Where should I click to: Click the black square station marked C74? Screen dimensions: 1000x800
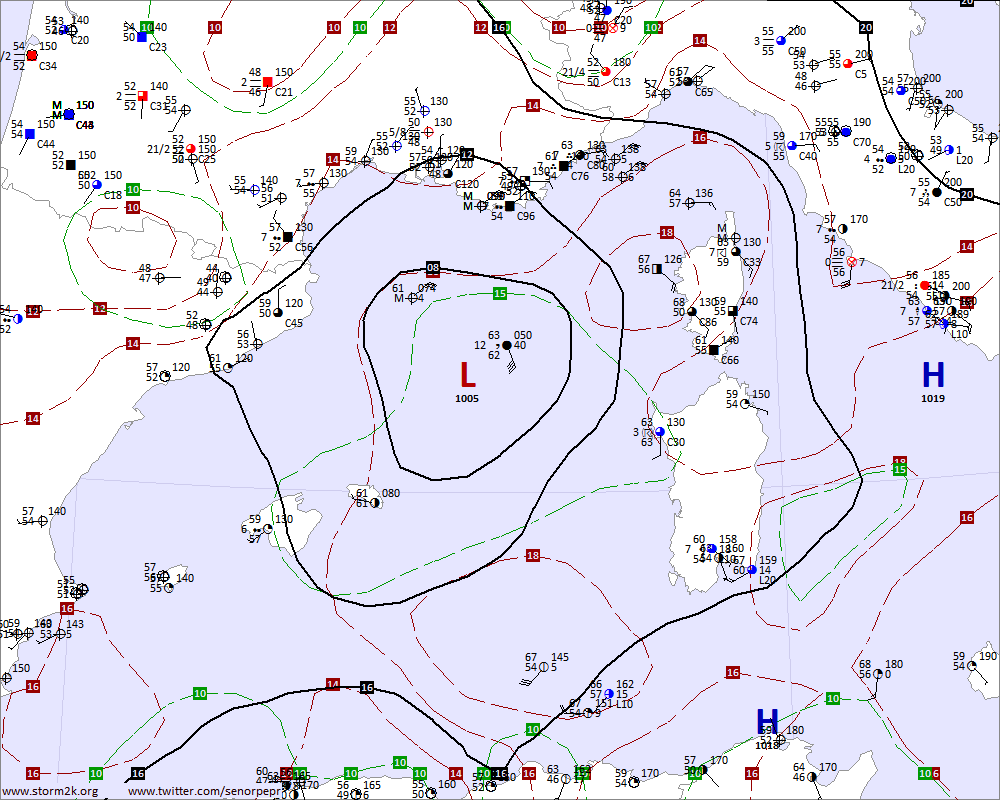tap(733, 311)
